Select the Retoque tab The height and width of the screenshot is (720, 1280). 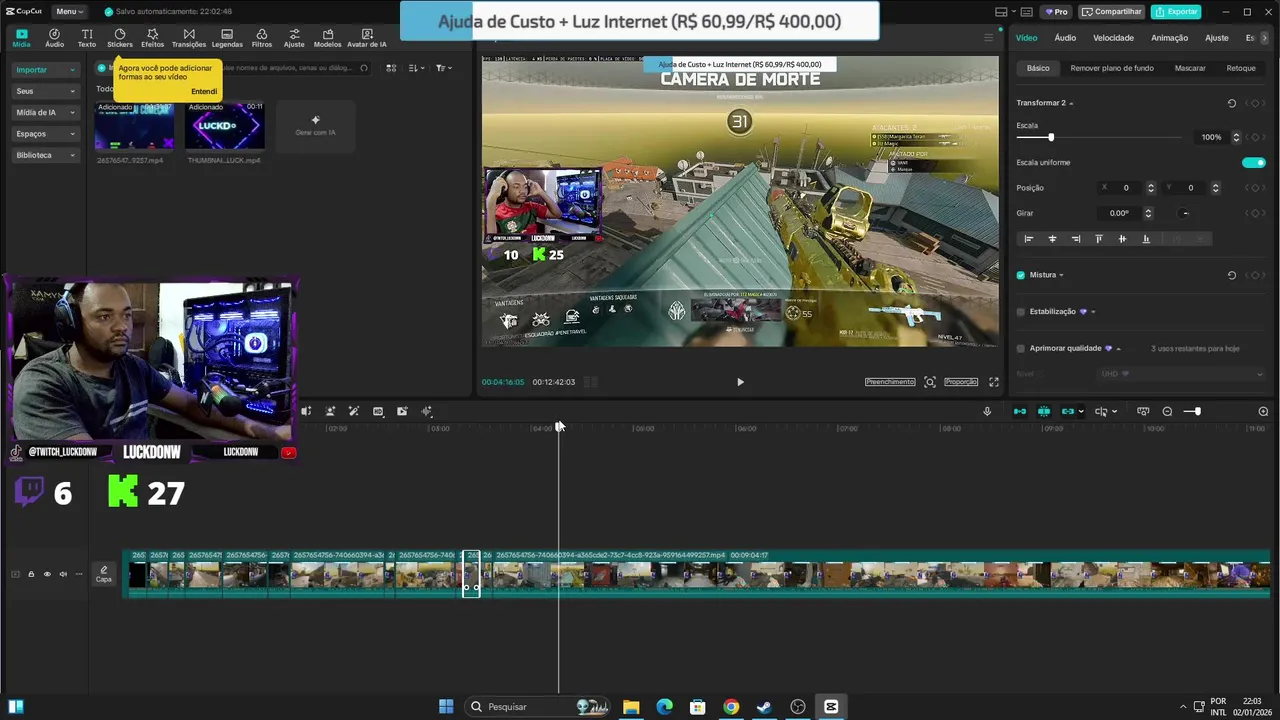coord(1241,68)
